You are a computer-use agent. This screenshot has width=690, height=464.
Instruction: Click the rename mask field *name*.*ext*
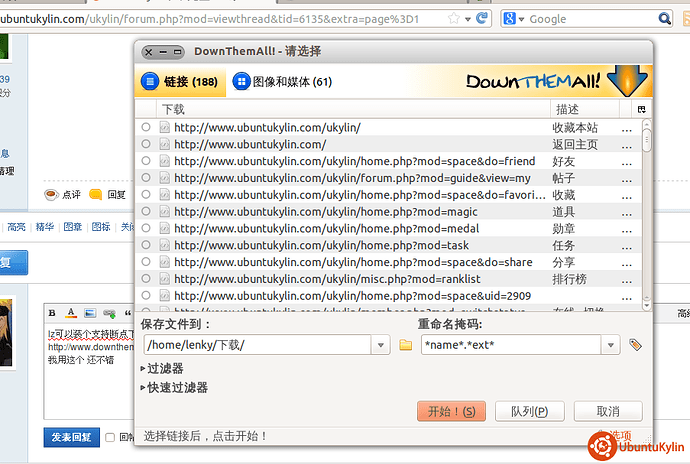[x=511, y=345]
